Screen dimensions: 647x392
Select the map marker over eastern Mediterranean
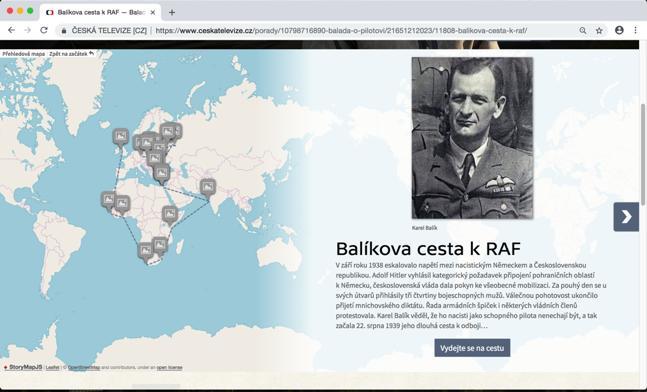(161, 174)
